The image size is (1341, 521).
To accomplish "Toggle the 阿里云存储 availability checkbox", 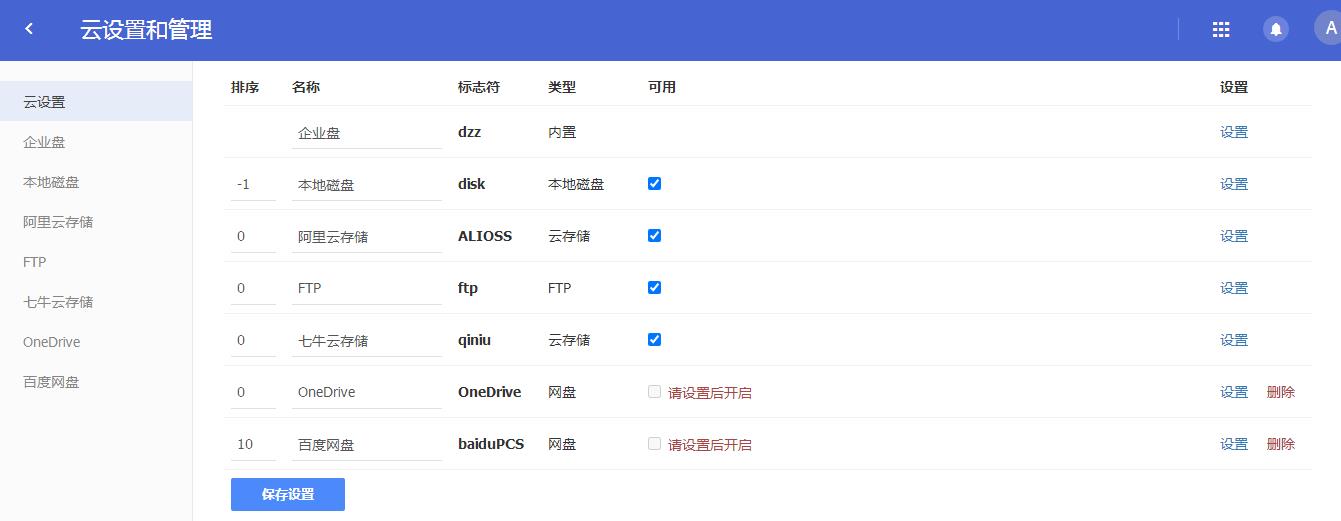I will coord(654,236).
